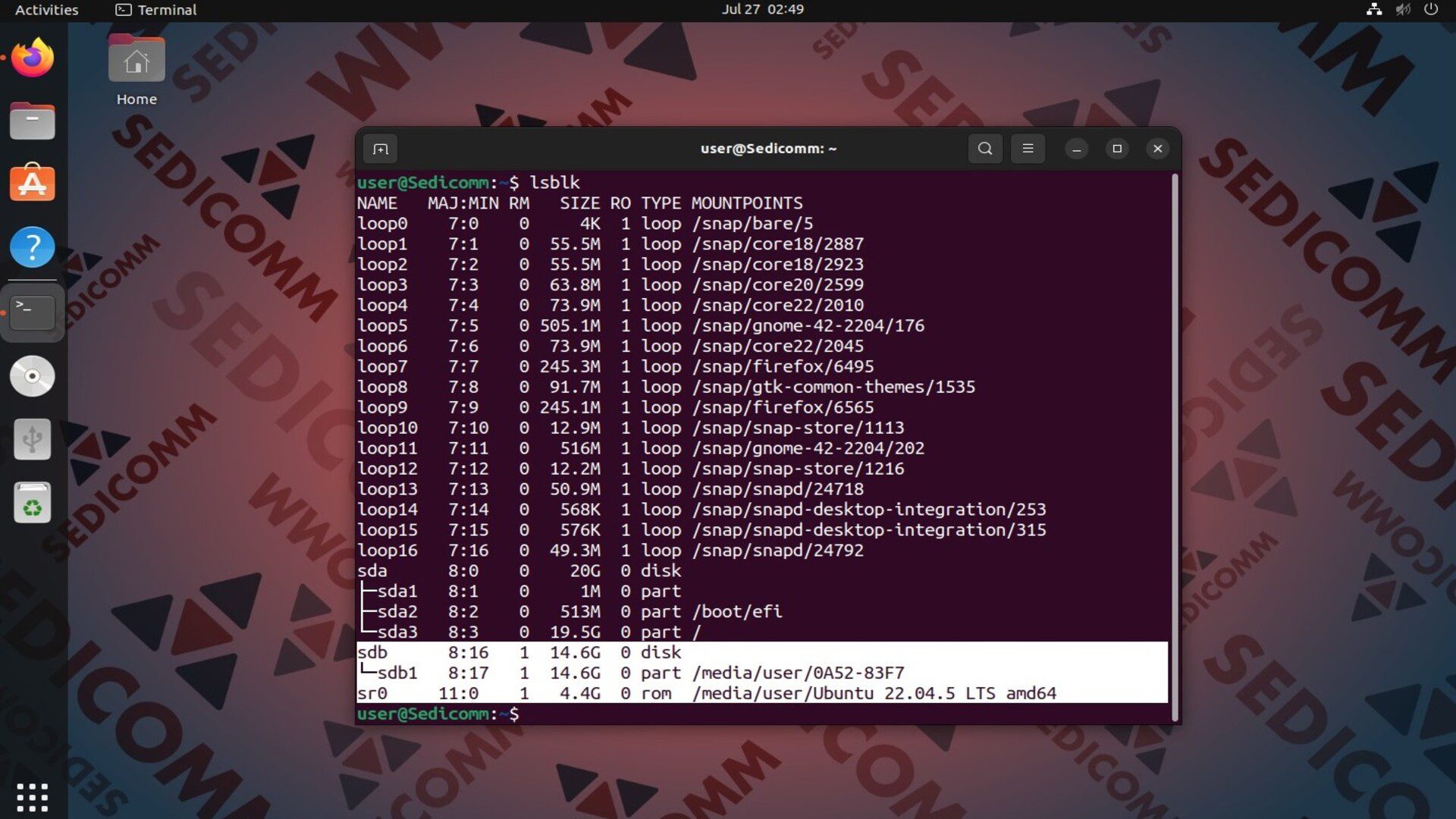This screenshot has height=819, width=1456.
Task: Minimize the terminal window
Action: (1076, 149)
